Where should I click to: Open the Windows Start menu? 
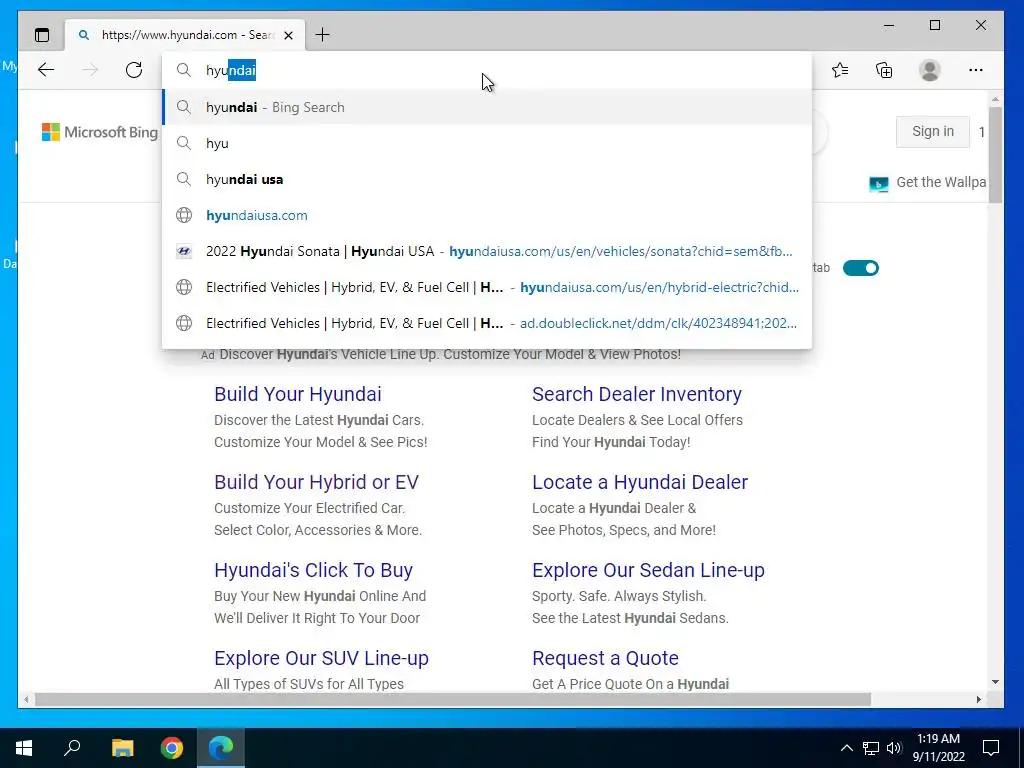coord(24,748)
